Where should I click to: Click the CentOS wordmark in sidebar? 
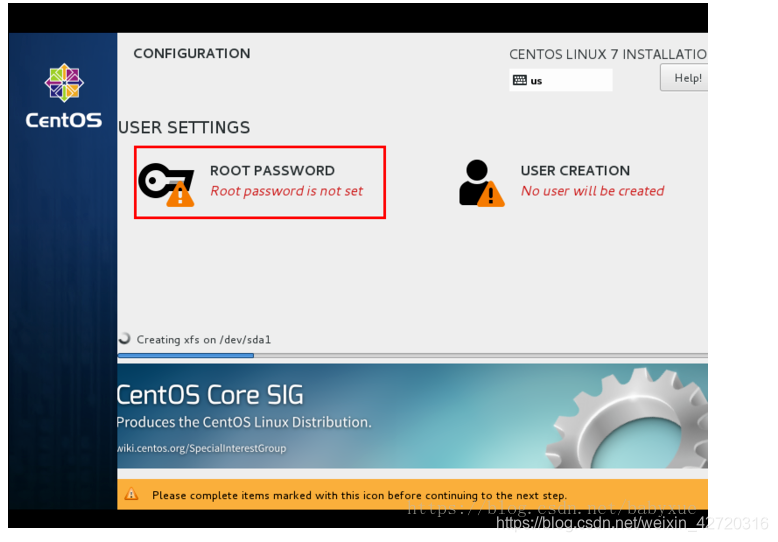point(64,120)
